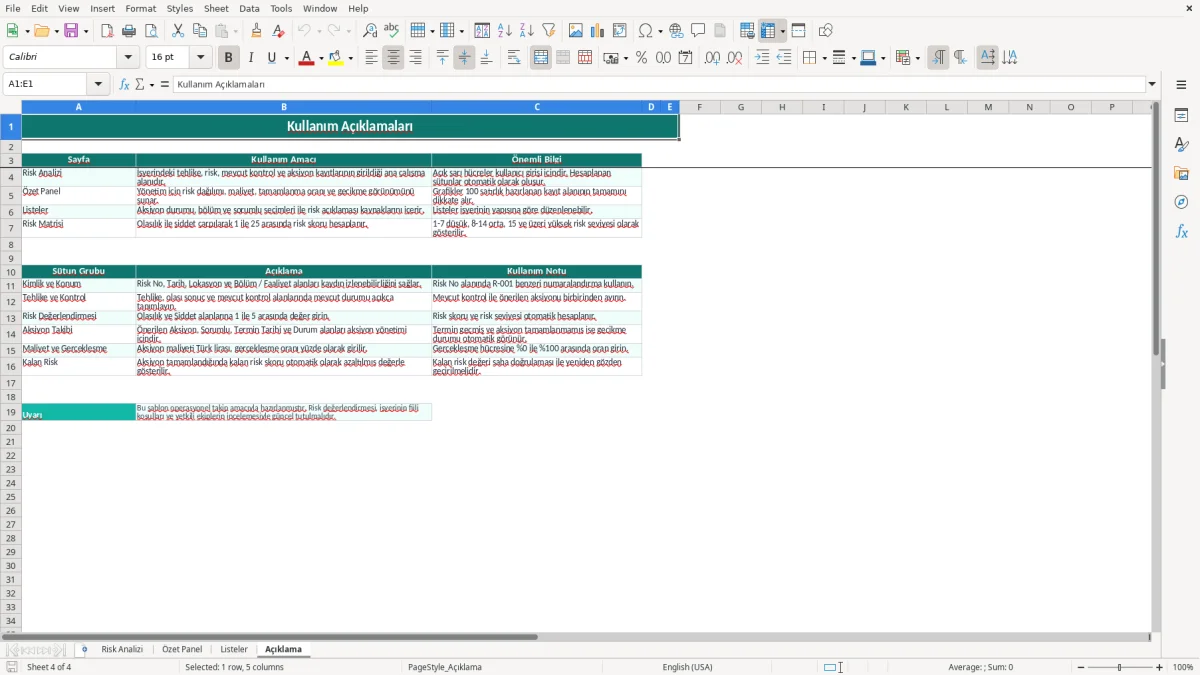The width and height of the screenshot is (1200, 675).
Task: Toggle Align Right alignment
Action: (x=415, y=58)
